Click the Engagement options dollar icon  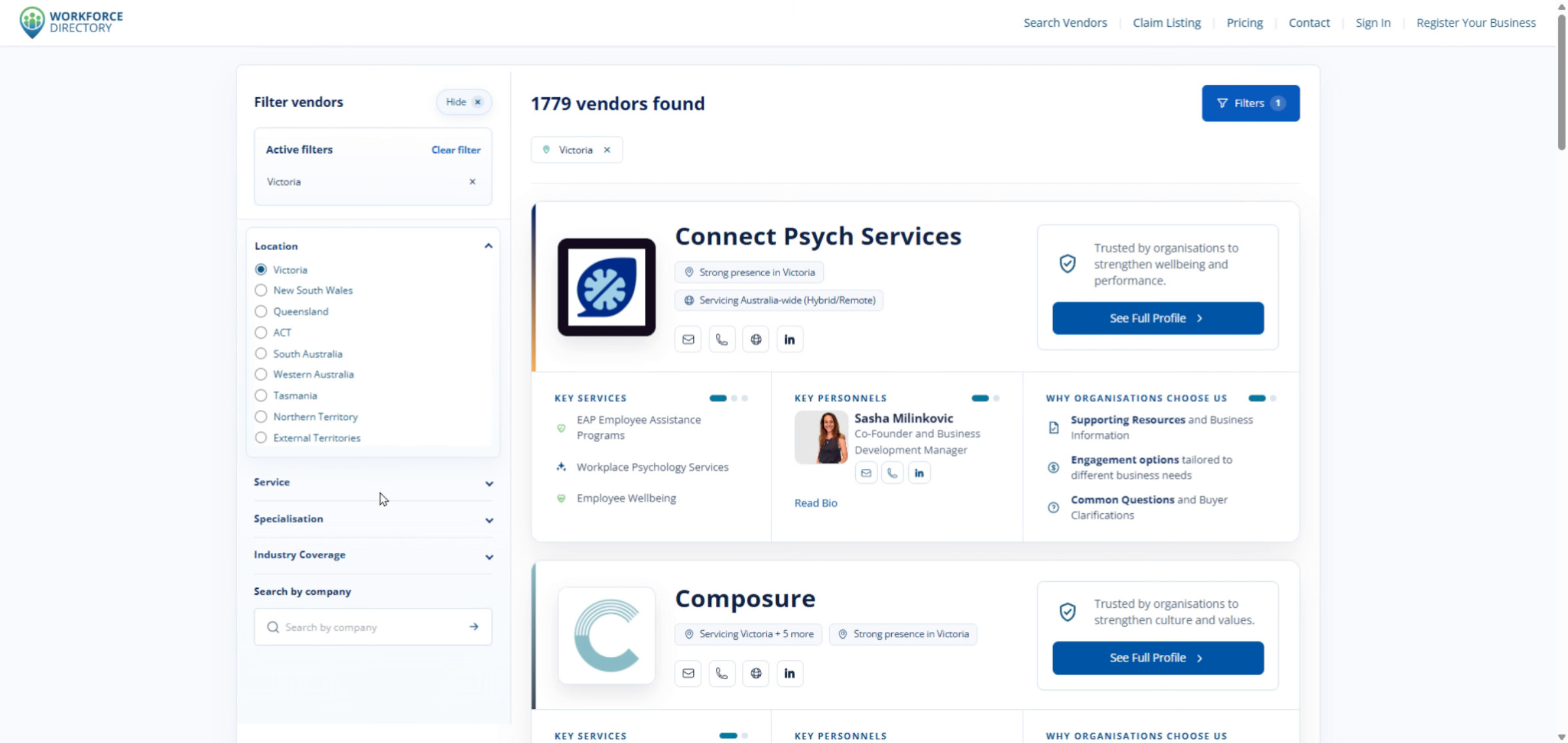pyautogui.click(x=1054, y=467)
